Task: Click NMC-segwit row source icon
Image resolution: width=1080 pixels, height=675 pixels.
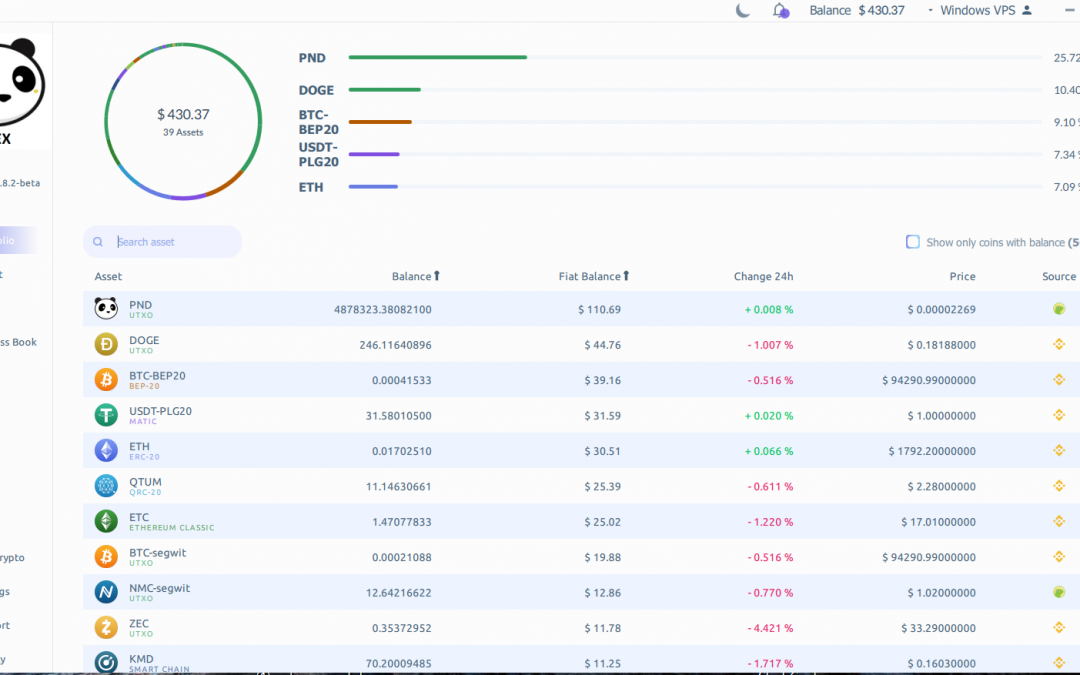Action: pyautogui.click(x=1059, y=592)
